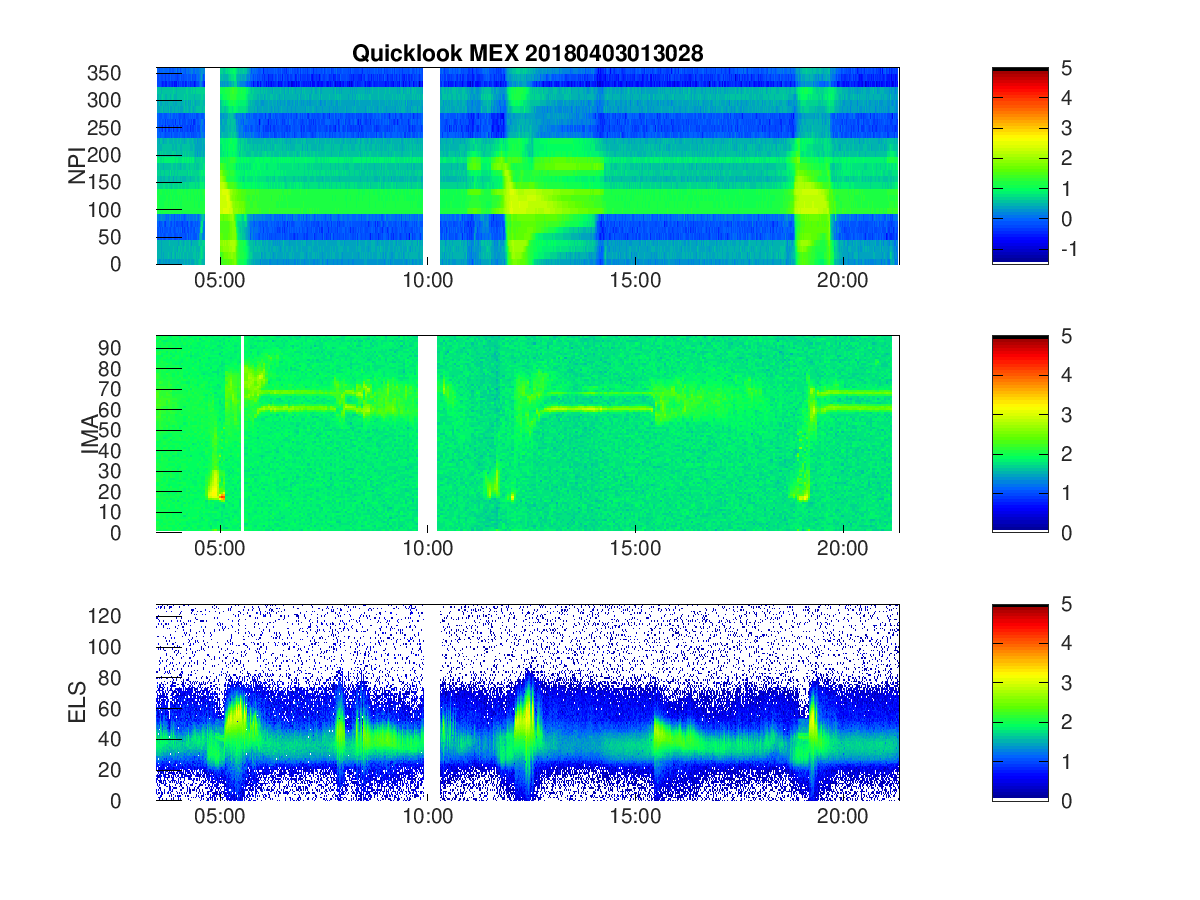Screen dimensions: 1200x900
Task: Click 05:00 tick label below IMA panel
Action: [x=220, y=549]
